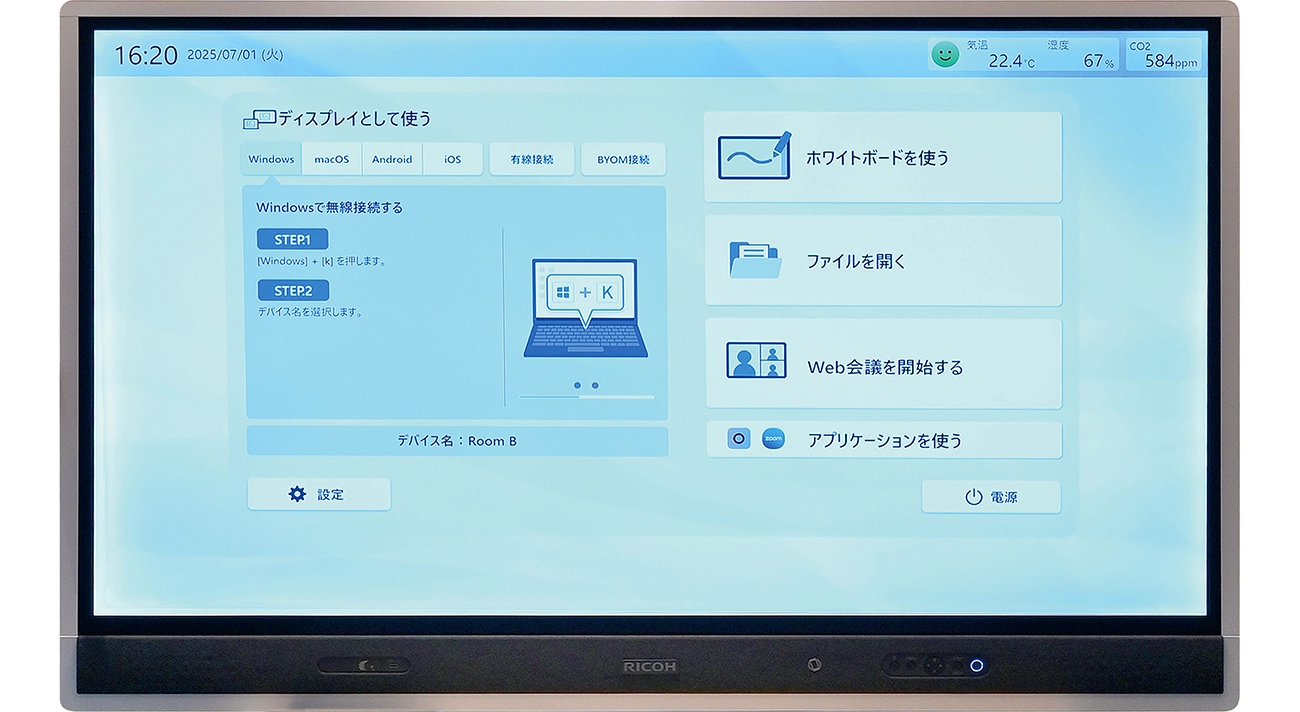Select the Windows tab

point(271,159)
